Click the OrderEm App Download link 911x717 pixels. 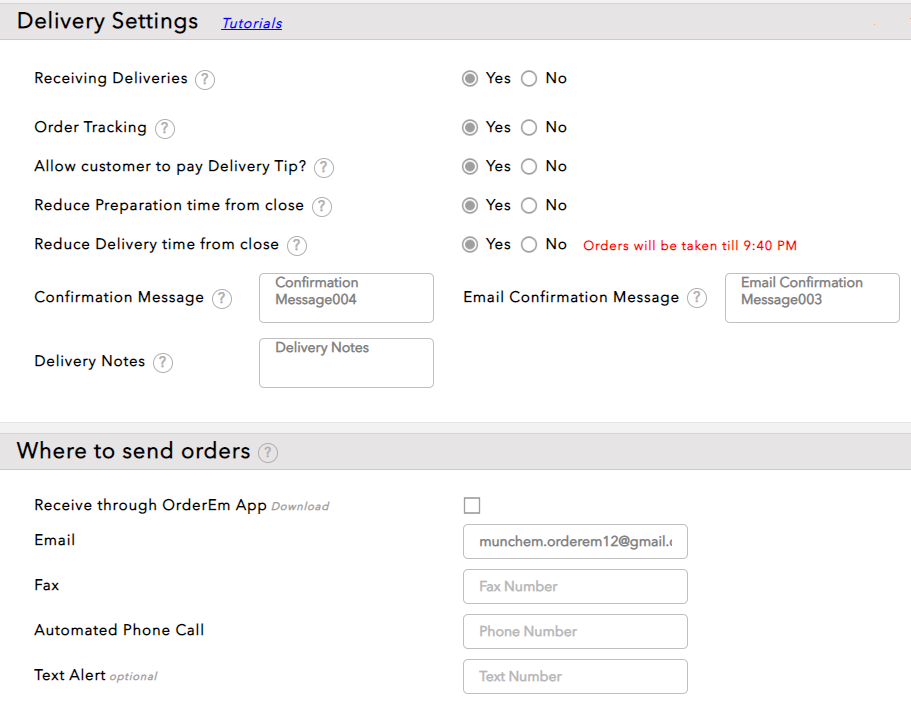point(300,507)
